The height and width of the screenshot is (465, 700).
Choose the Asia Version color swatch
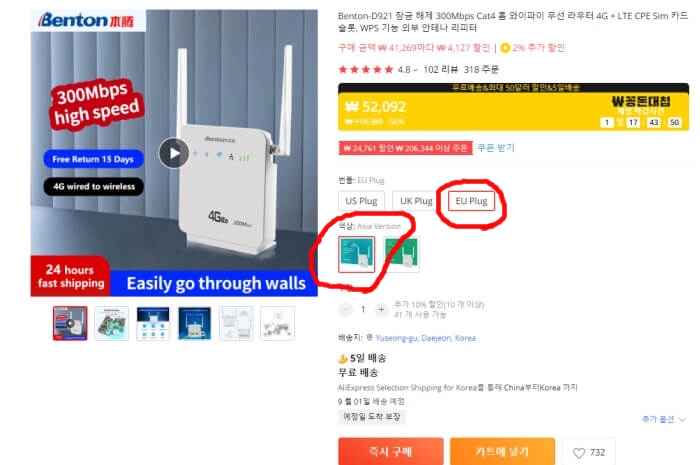[x=356, y=254]
